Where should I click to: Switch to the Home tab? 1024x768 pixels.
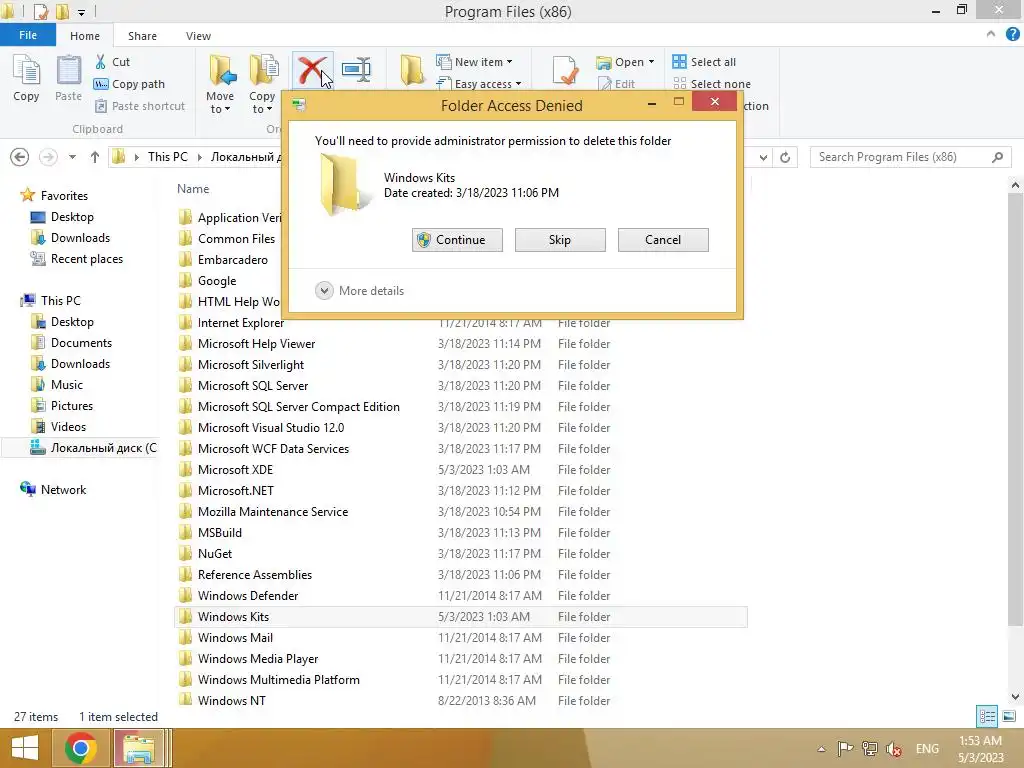click(x=85, y=36)
